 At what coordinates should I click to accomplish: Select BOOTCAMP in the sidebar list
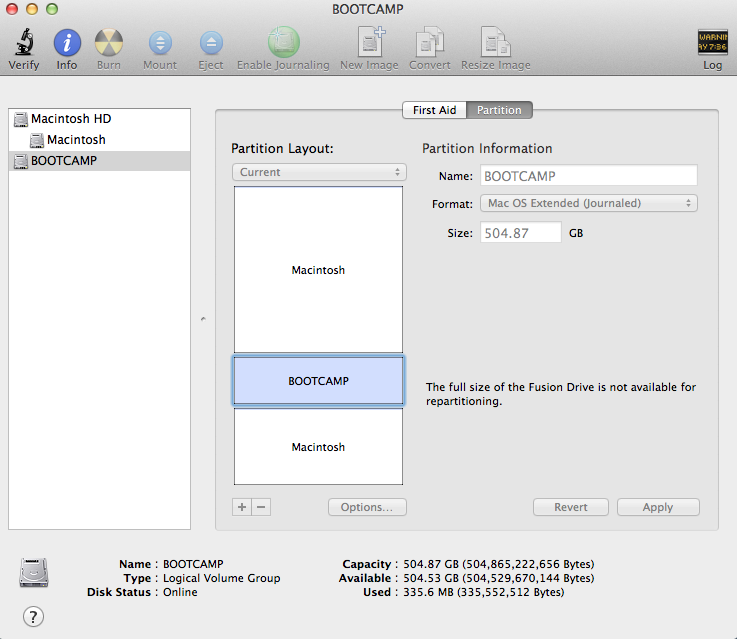[x=100, y=161]
